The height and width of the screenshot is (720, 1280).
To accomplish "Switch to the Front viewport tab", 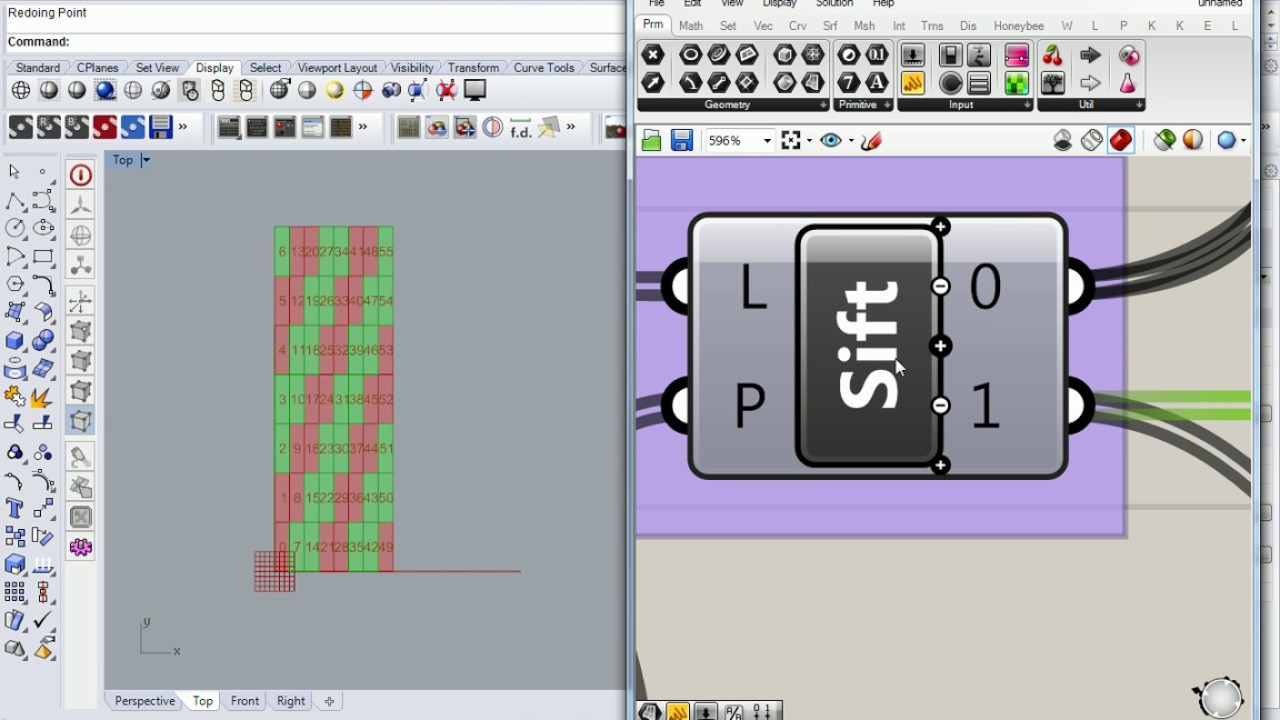I will pyautogui.click(x=245, y=701).
